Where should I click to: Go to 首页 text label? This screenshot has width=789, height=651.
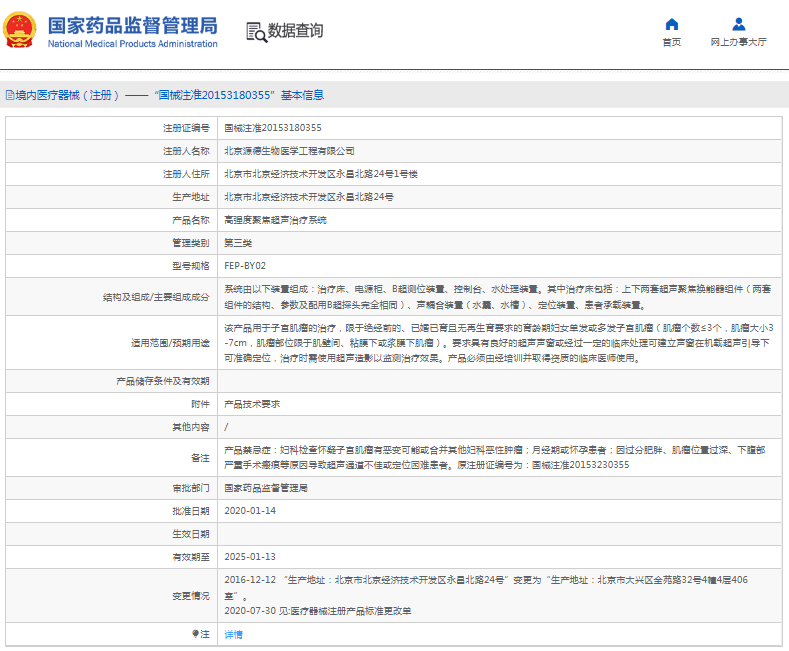pos(672,43)
